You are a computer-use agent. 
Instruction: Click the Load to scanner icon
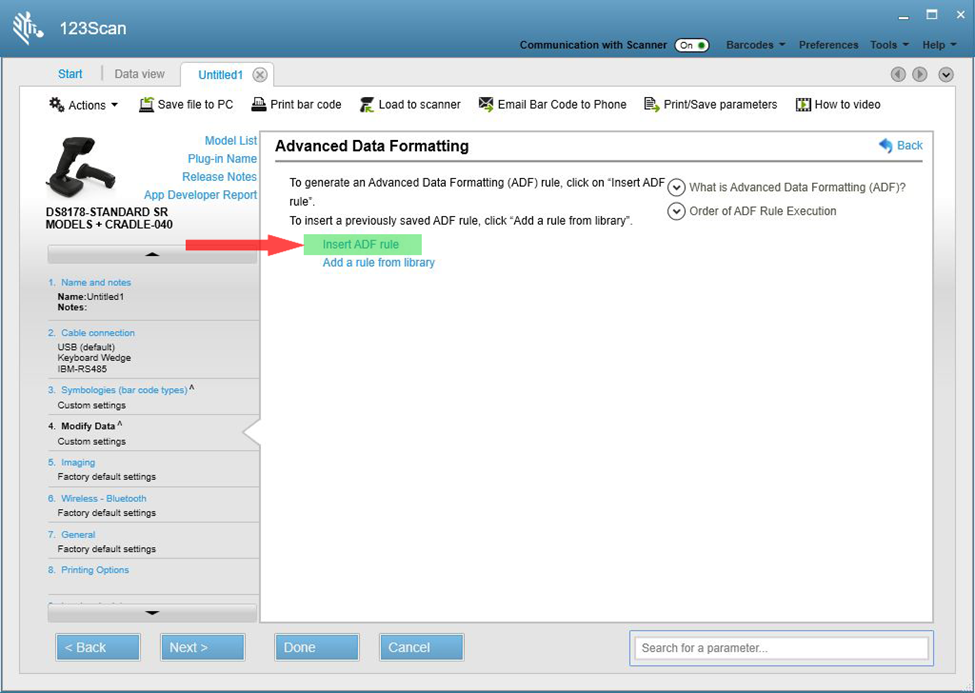[x=367, y=105]
